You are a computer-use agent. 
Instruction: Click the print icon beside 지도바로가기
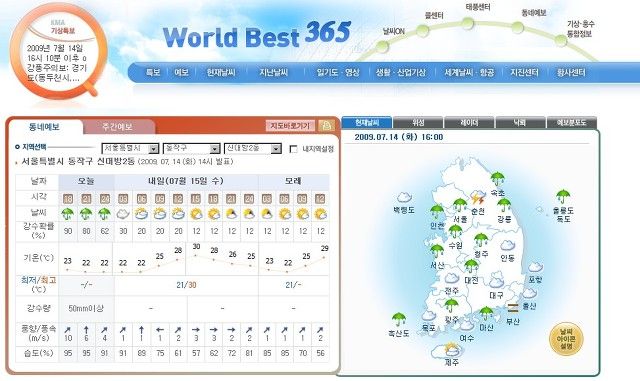[x=327, y=125]
